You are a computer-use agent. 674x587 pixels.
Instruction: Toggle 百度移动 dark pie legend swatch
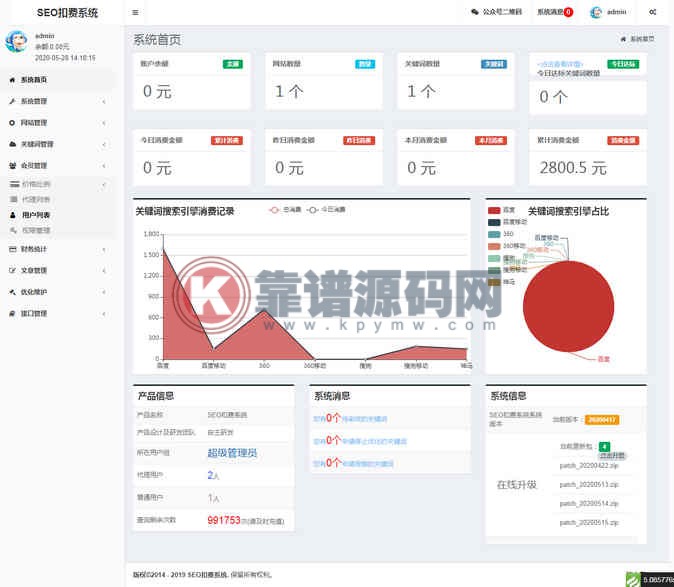[494, 222]
